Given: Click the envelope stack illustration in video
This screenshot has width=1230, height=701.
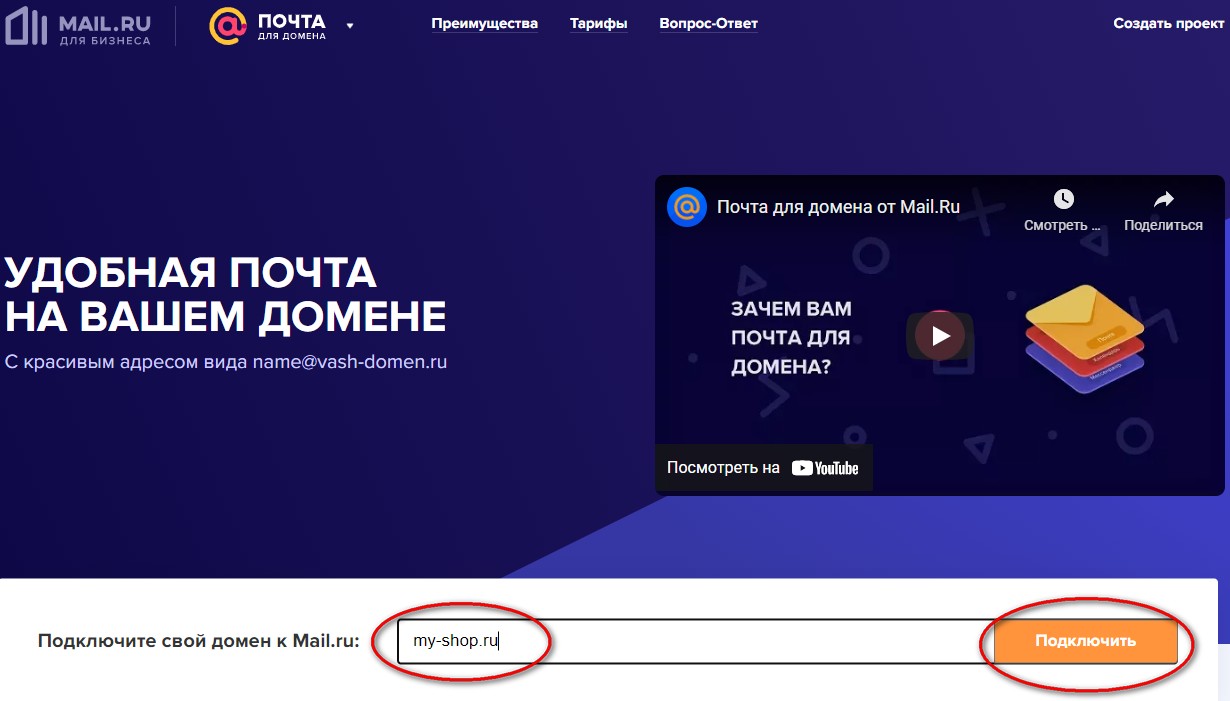Looking at the screenshot, I should pyautogui.click(x=1085, y=337).
